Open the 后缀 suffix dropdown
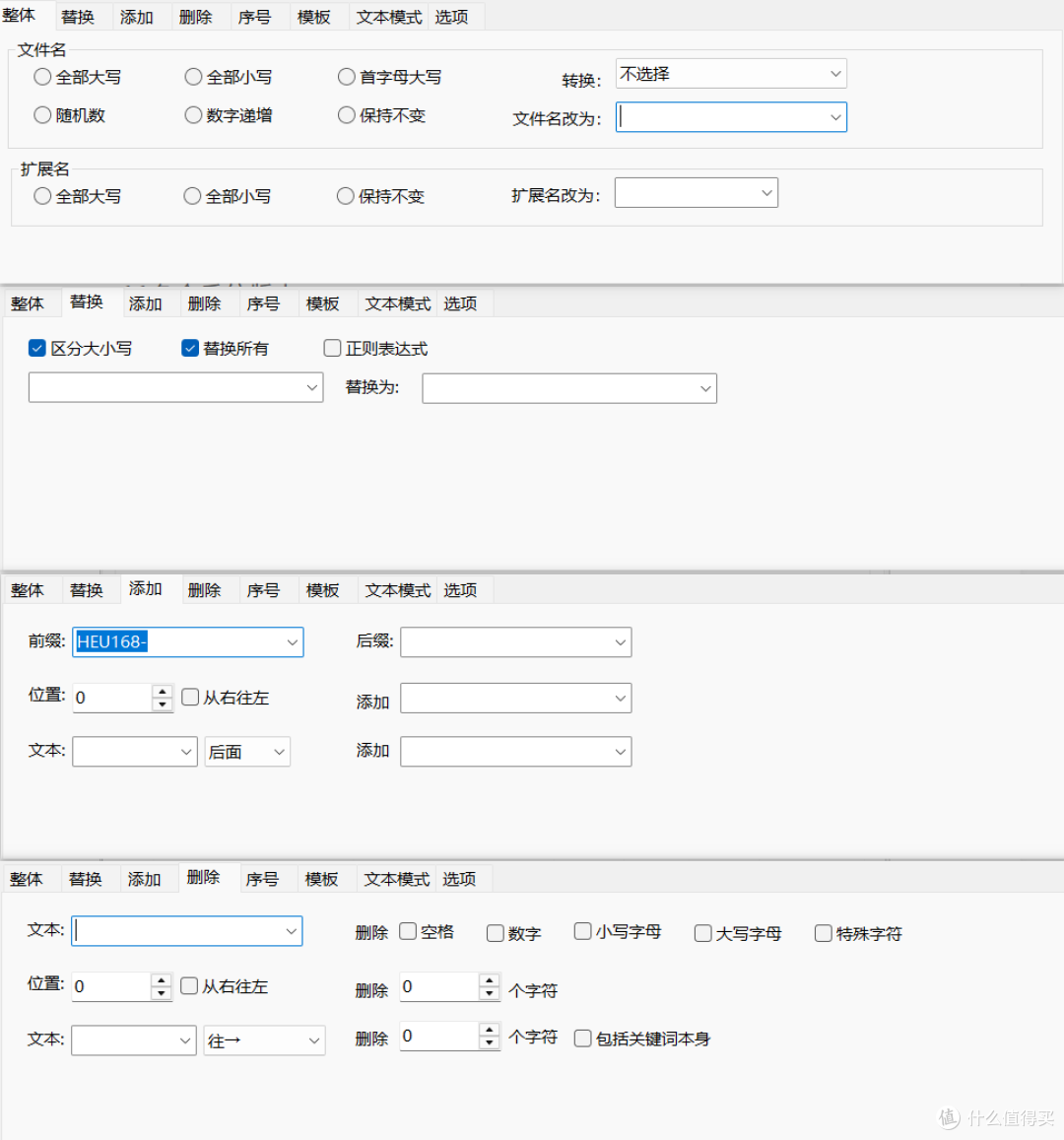 coord(516,642)
